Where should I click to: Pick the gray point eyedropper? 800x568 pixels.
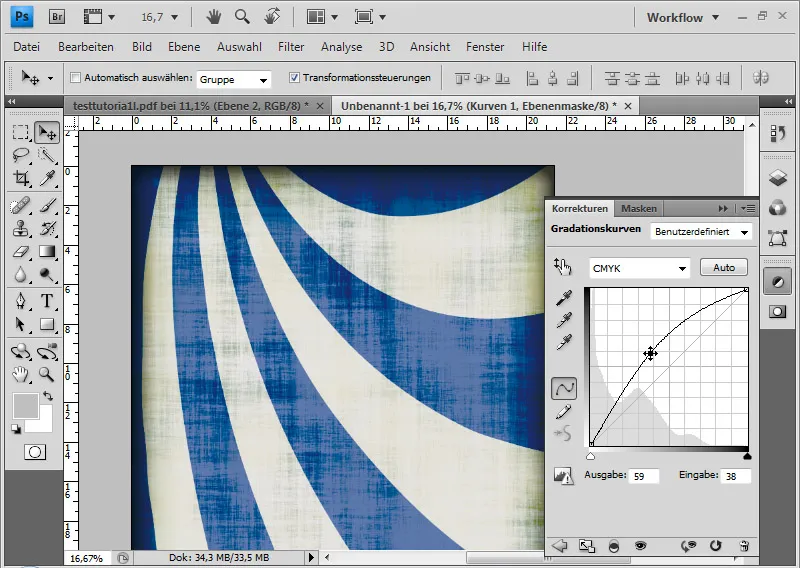point(564,320)
